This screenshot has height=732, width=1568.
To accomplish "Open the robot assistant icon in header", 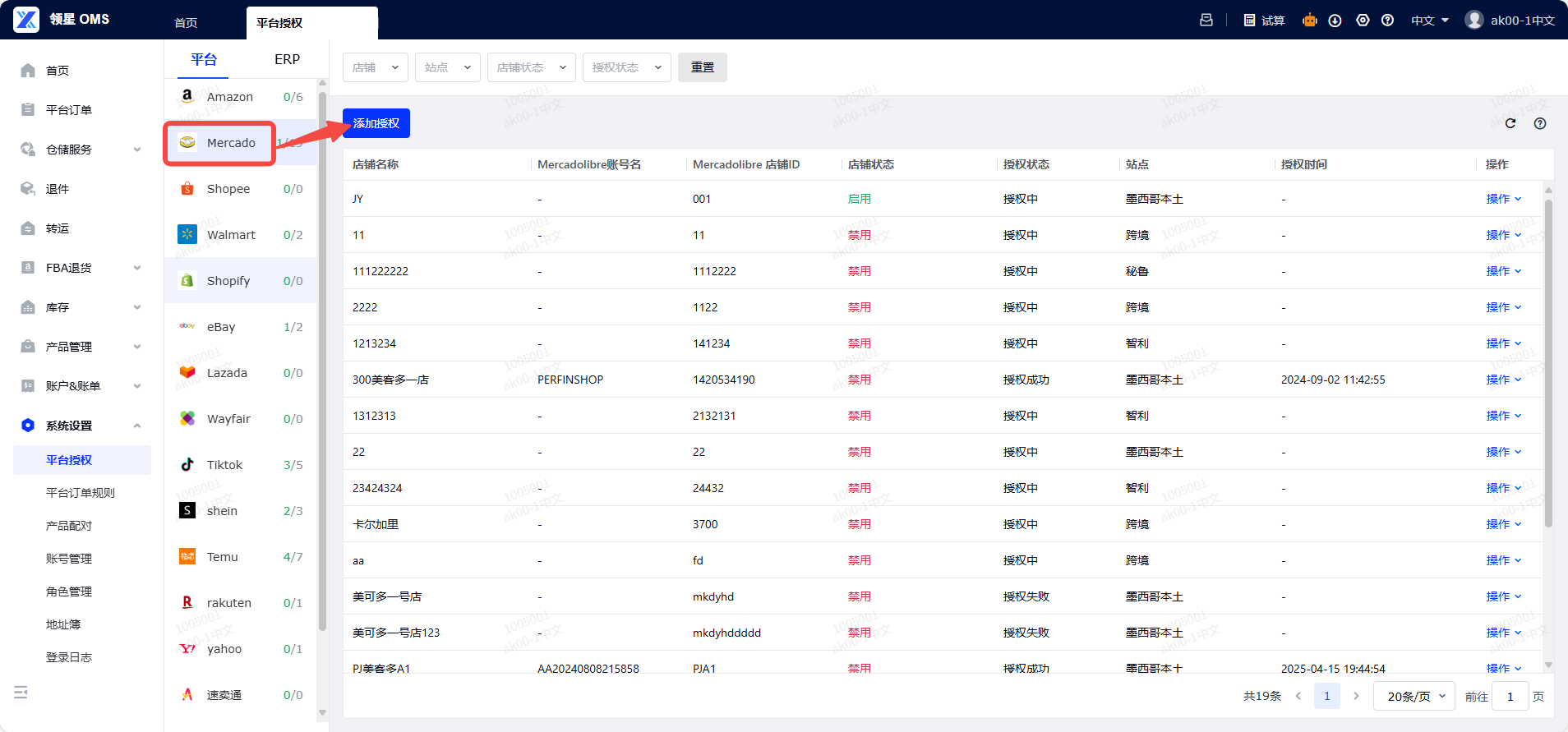I will click(1309, 21).
